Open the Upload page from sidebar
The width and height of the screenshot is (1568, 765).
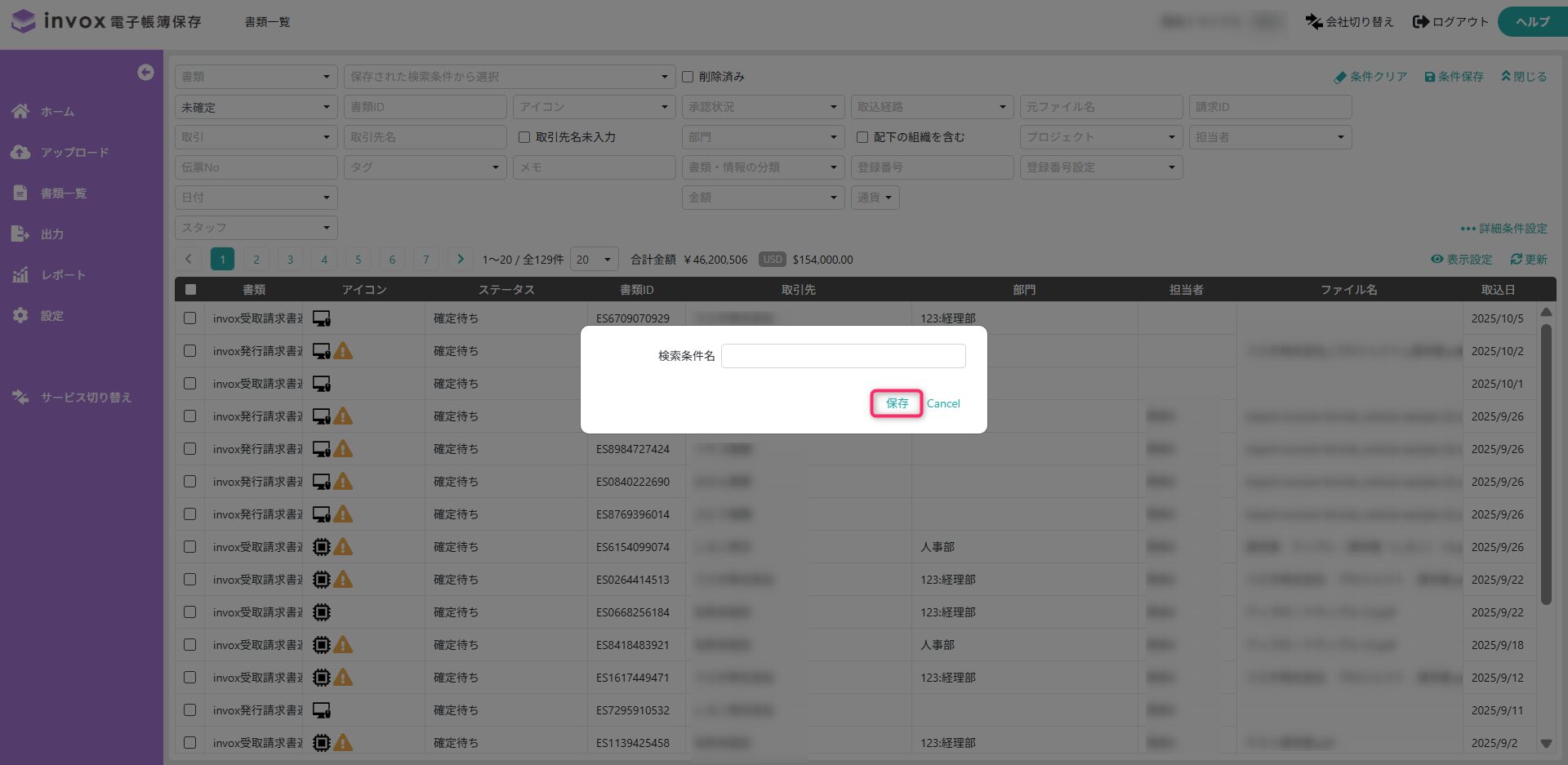coord(73,153)
